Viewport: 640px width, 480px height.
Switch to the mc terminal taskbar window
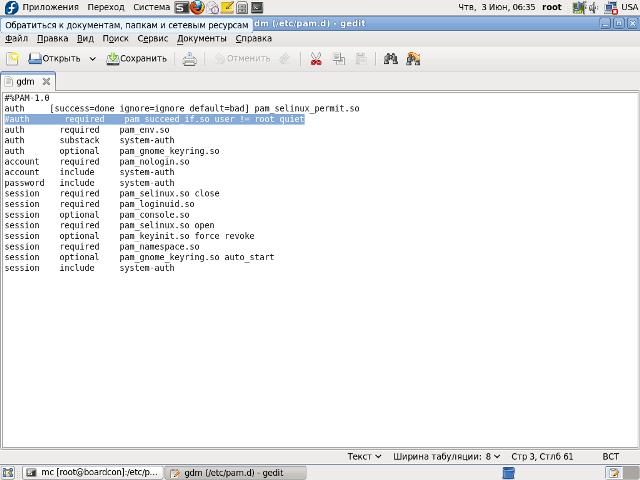(90, 472)
